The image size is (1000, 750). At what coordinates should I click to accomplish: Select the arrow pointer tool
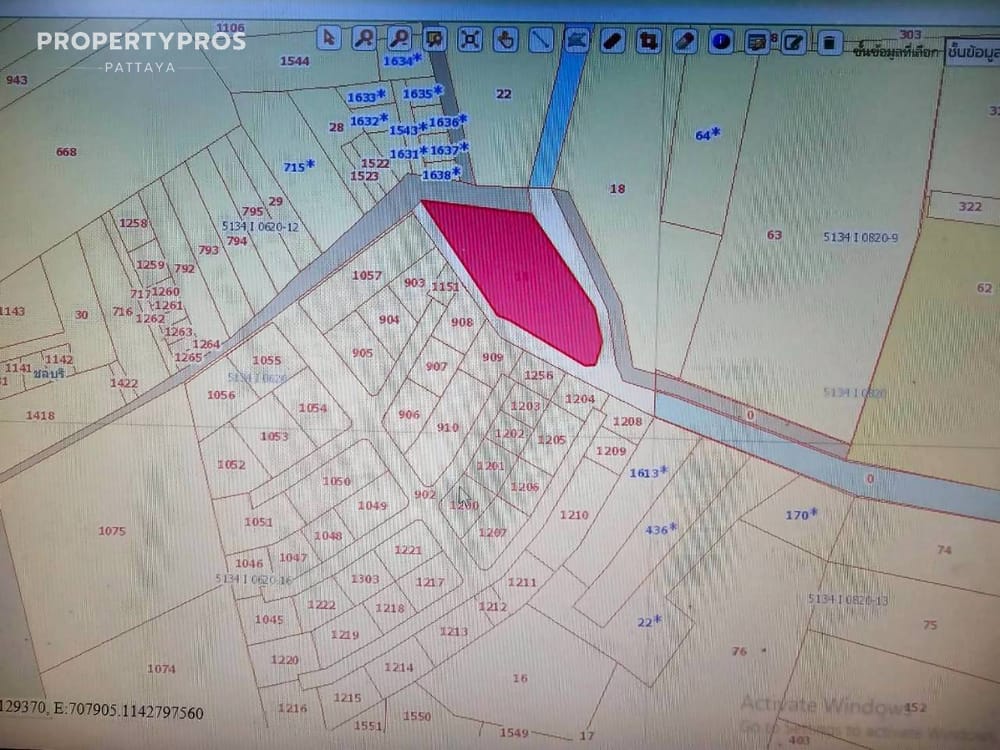pyautogui.click(x=329, y=39)
